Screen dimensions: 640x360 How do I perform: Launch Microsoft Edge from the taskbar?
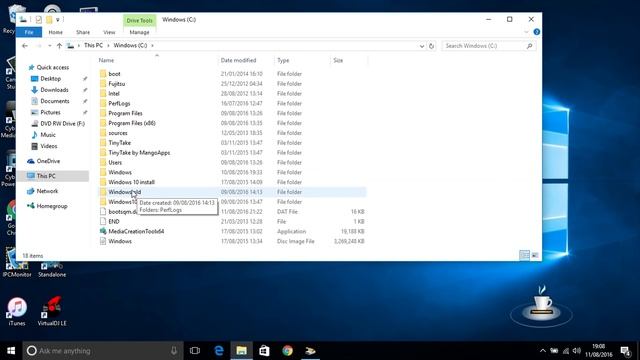(x=219, y=351)
